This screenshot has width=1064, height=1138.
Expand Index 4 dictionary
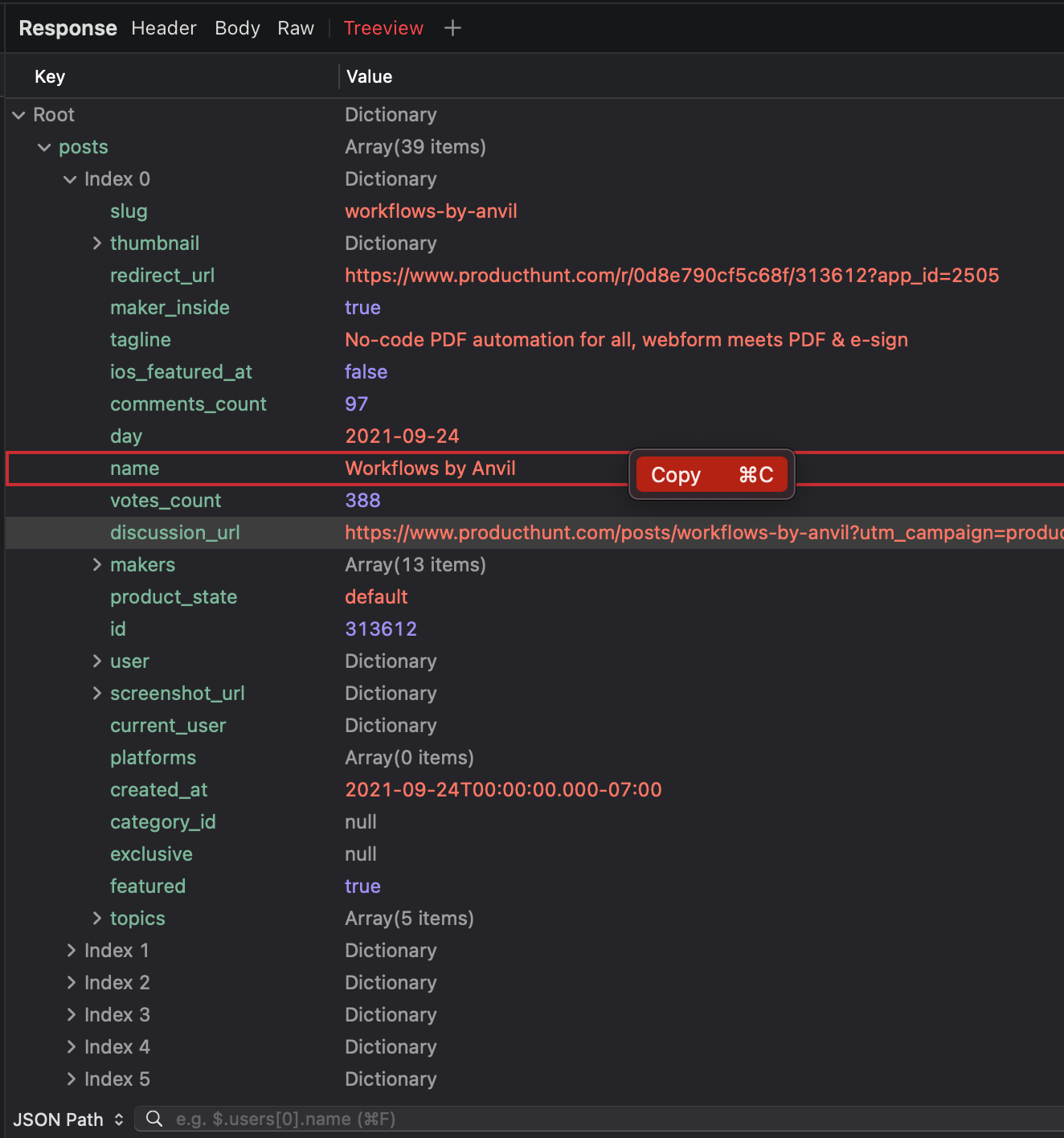tap(71, 1047)
